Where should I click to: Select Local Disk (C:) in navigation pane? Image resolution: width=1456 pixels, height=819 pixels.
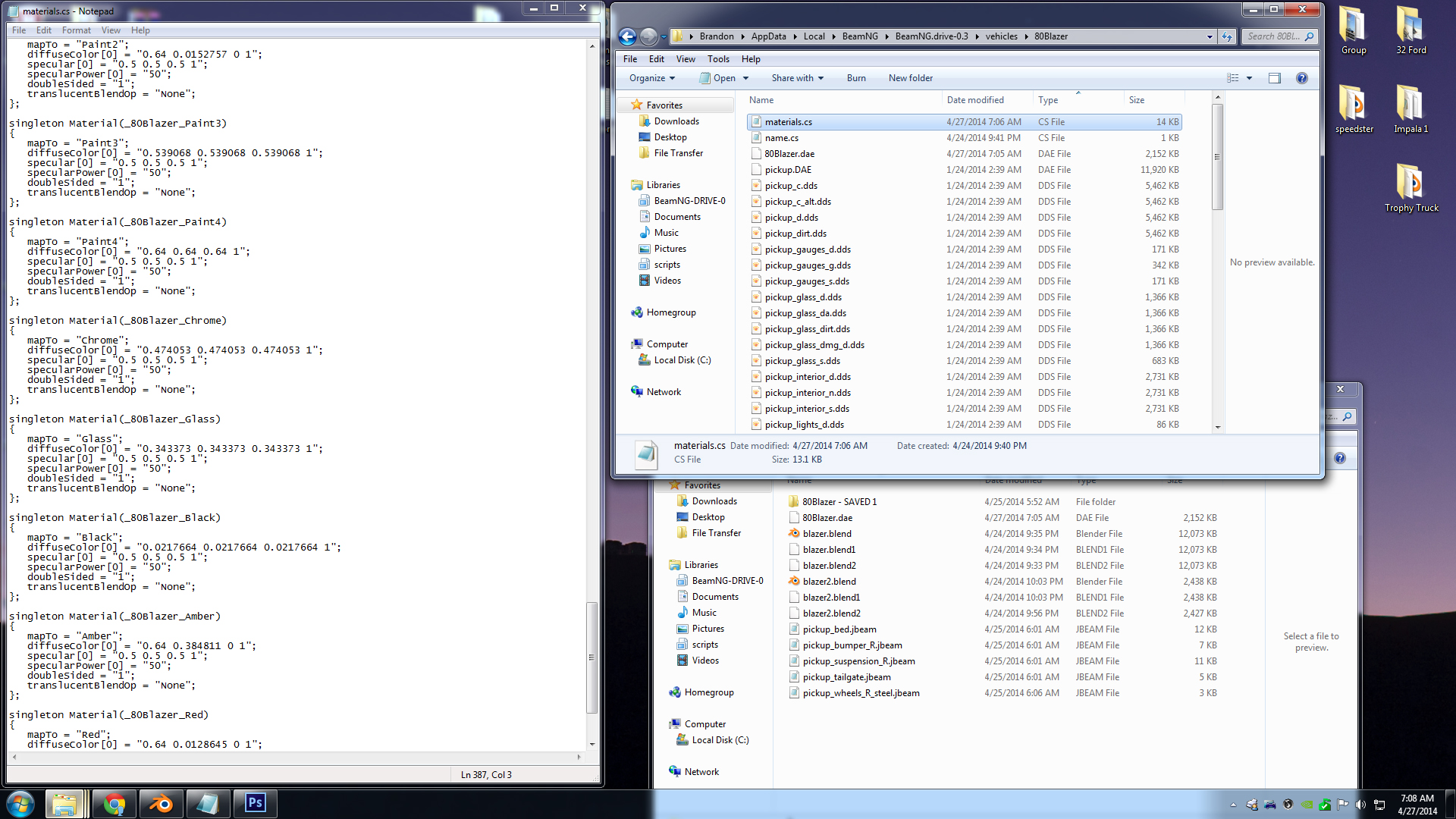click(x=682, y=360)
